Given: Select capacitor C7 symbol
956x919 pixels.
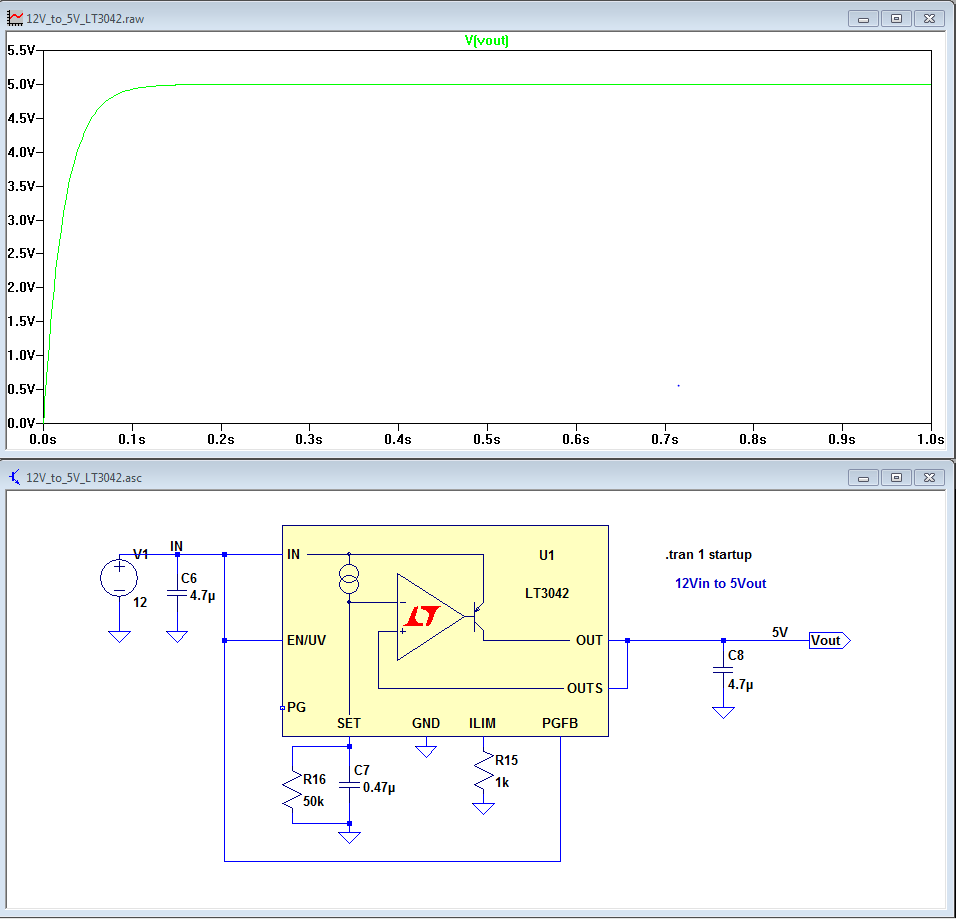Looking at the screenshot, I should (x=349, y=785).
